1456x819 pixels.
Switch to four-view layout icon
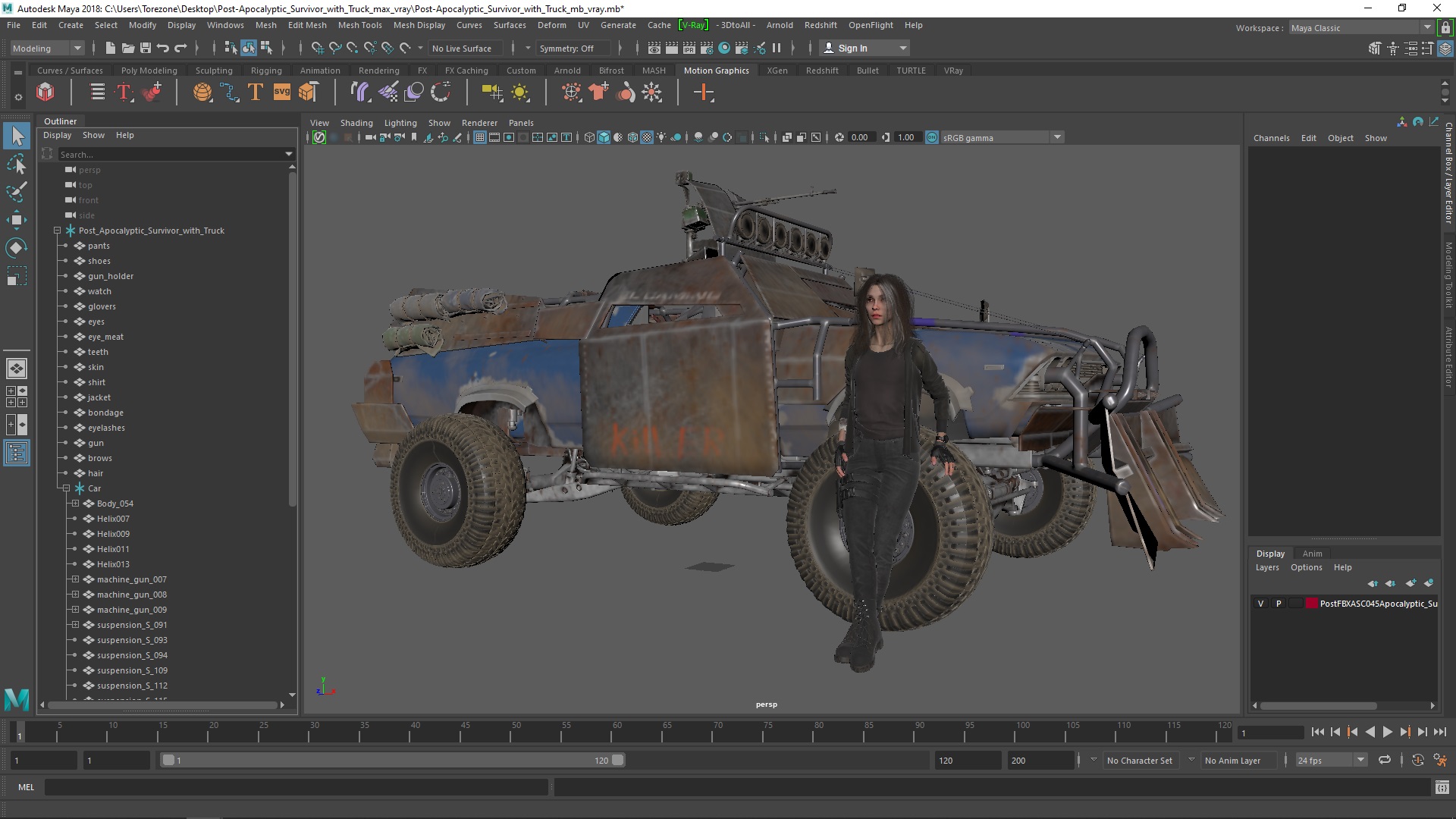click(x=17, y=397)
